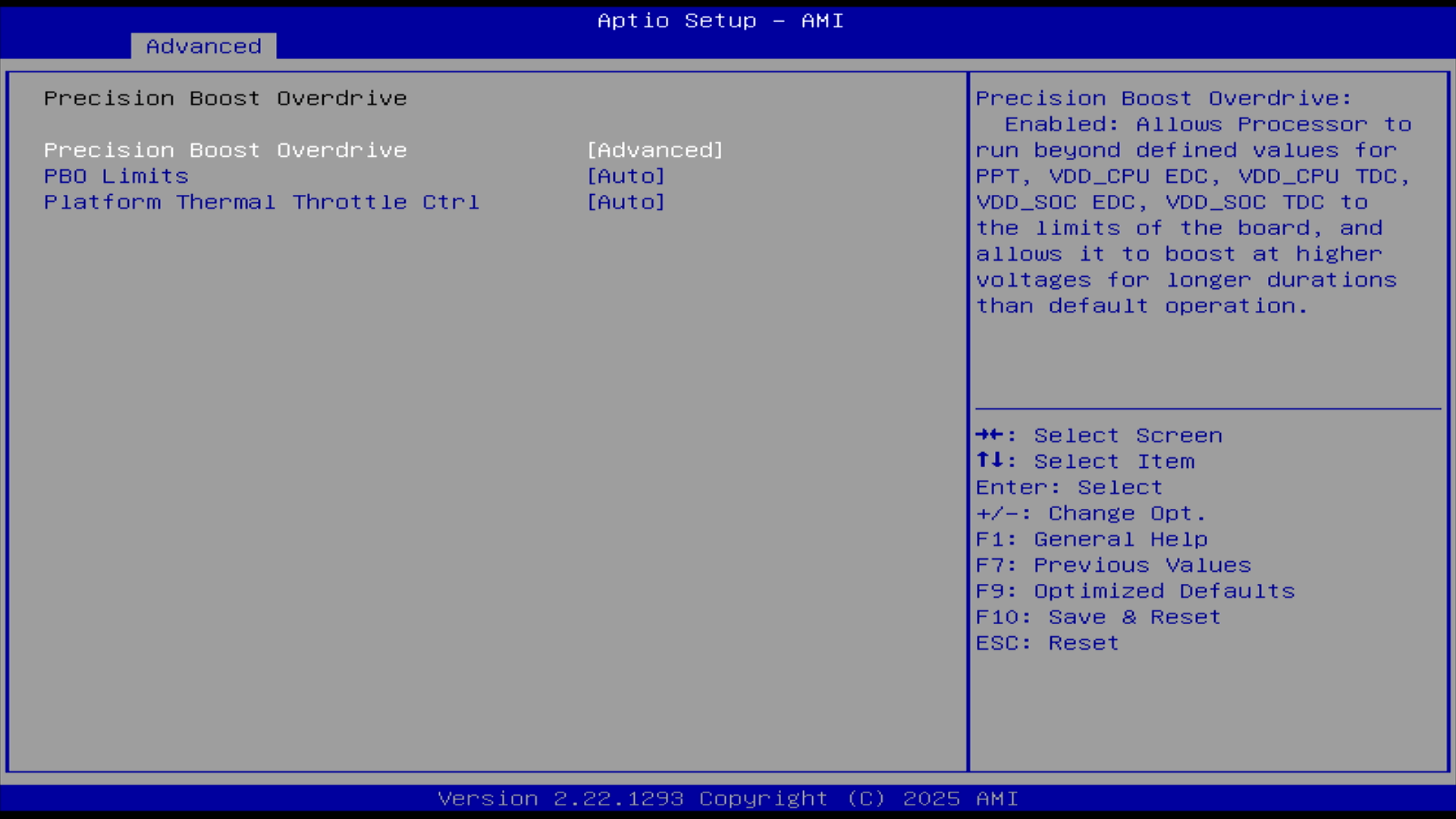The width and height of the screenshot is (1456, 819).
Task: Click the F1: General Help entry
Action: 1091,539
